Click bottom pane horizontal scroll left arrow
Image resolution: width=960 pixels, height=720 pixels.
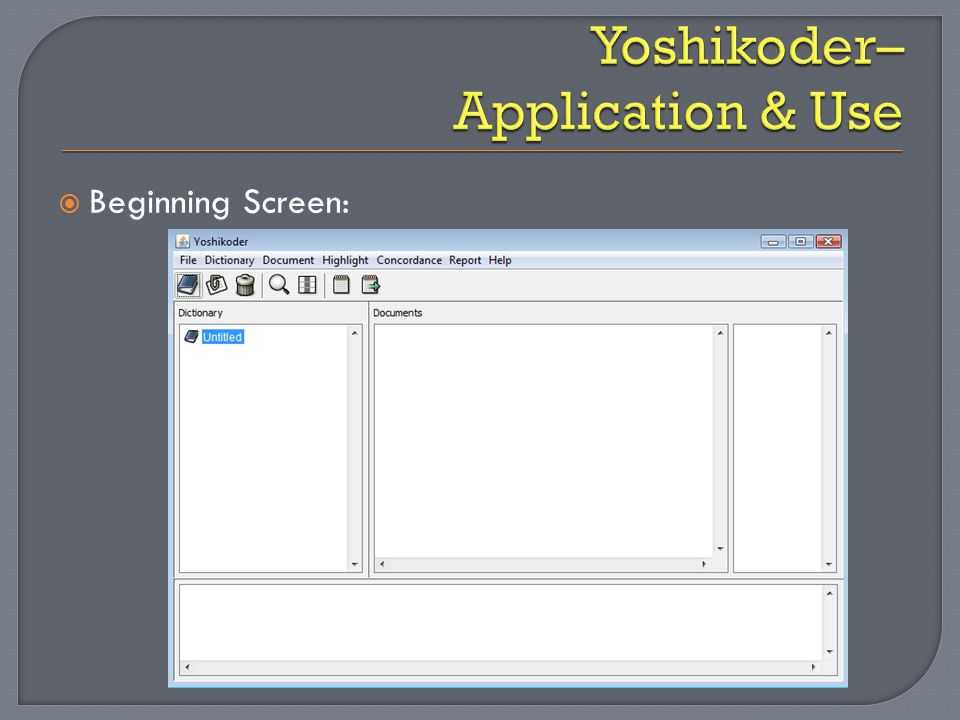[187, 667]
